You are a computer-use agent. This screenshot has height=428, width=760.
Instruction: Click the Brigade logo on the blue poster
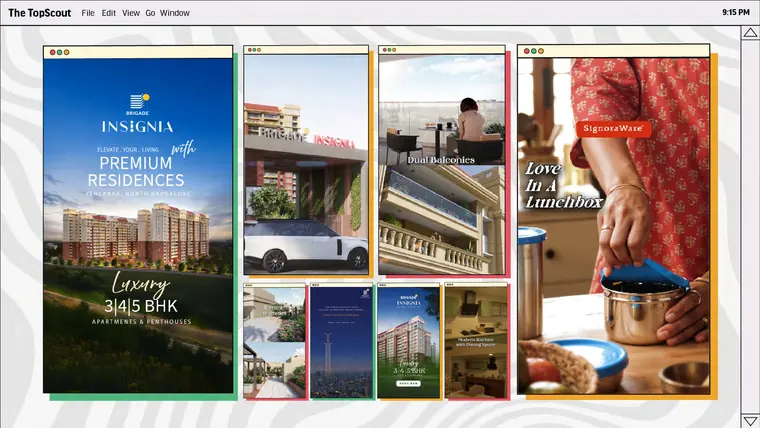(x=138, y=104)
